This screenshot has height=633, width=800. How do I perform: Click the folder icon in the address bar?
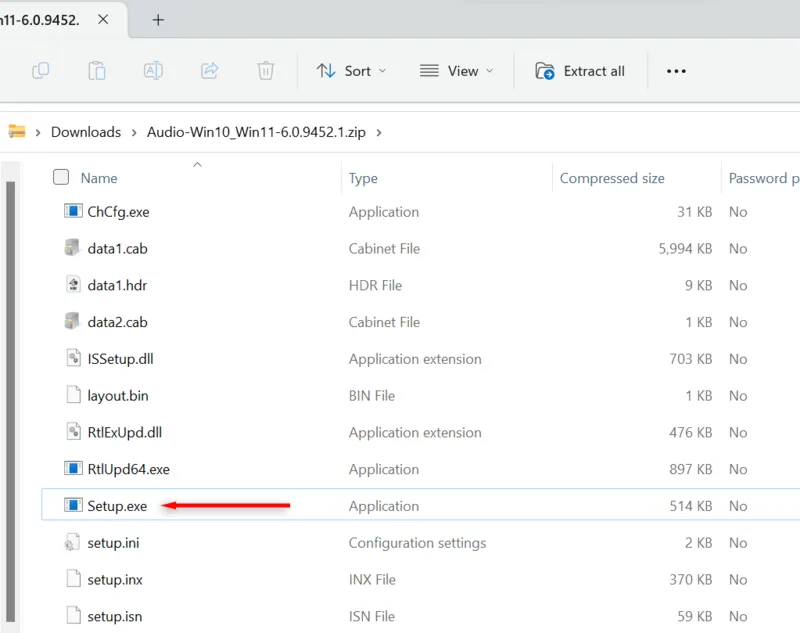18,131
